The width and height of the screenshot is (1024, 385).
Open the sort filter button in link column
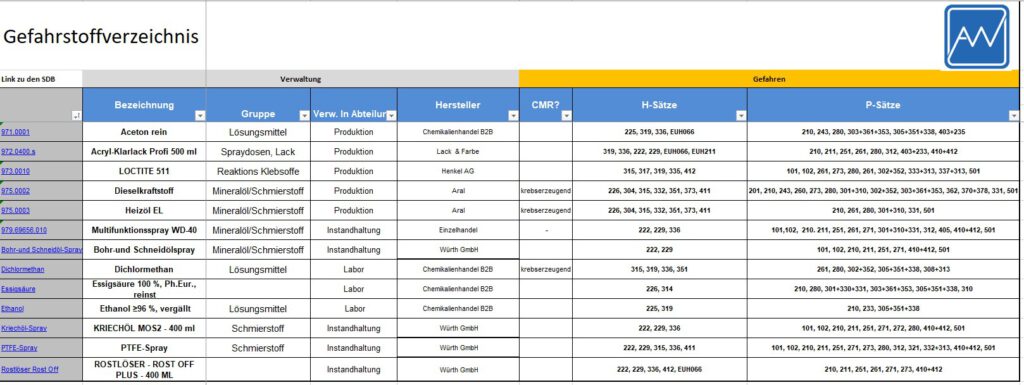pos(76,116)
